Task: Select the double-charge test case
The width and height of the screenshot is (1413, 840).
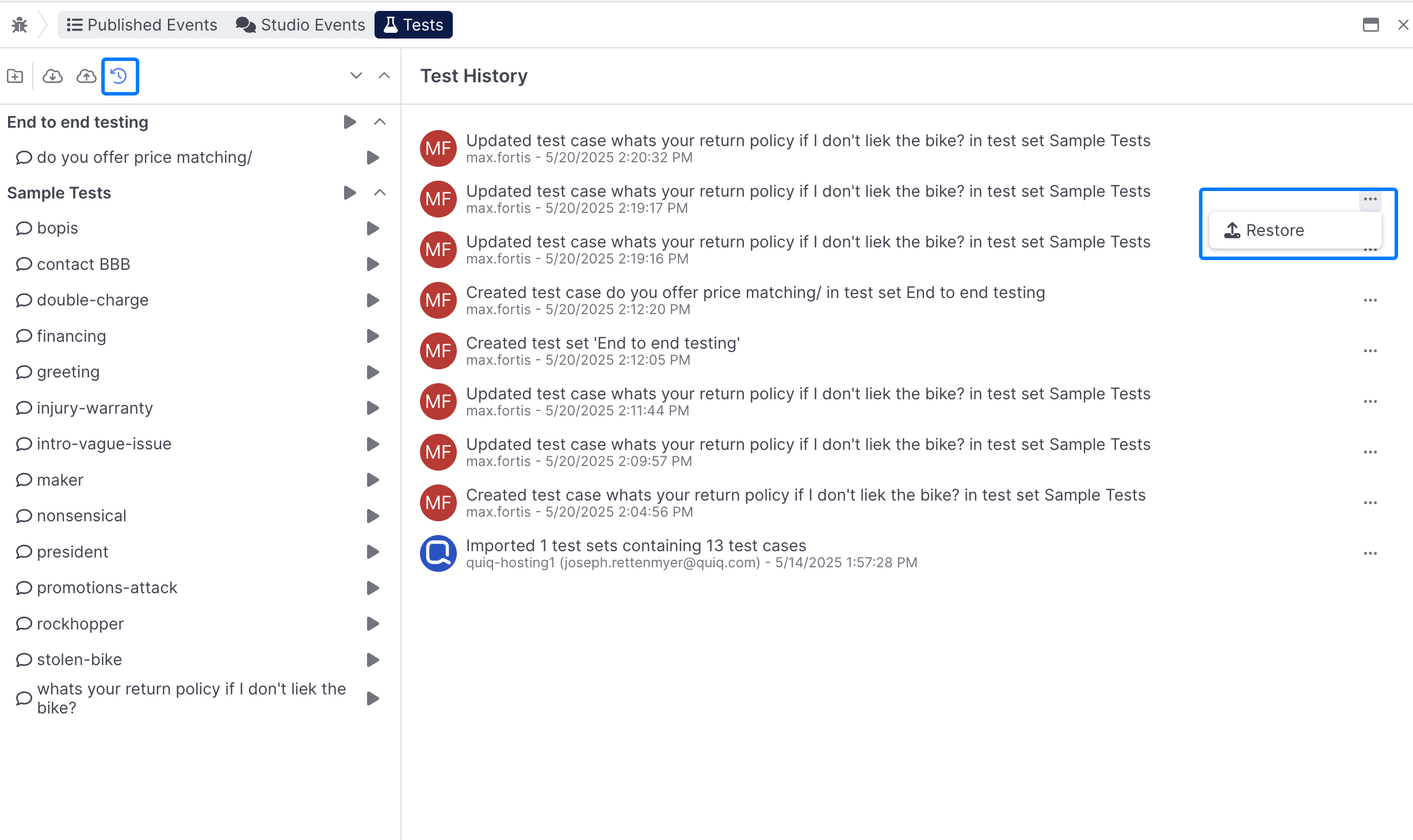Action: (x=93, y=300)
